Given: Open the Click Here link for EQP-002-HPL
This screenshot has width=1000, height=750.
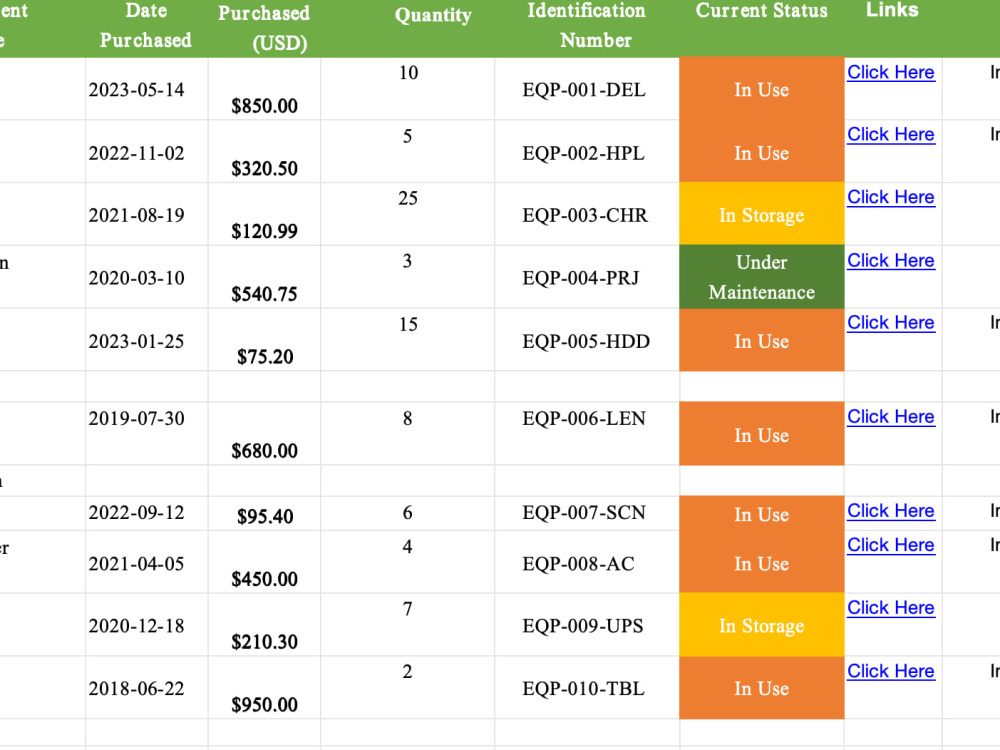Looking at the screenshot, I should click(x=890, y=135).
